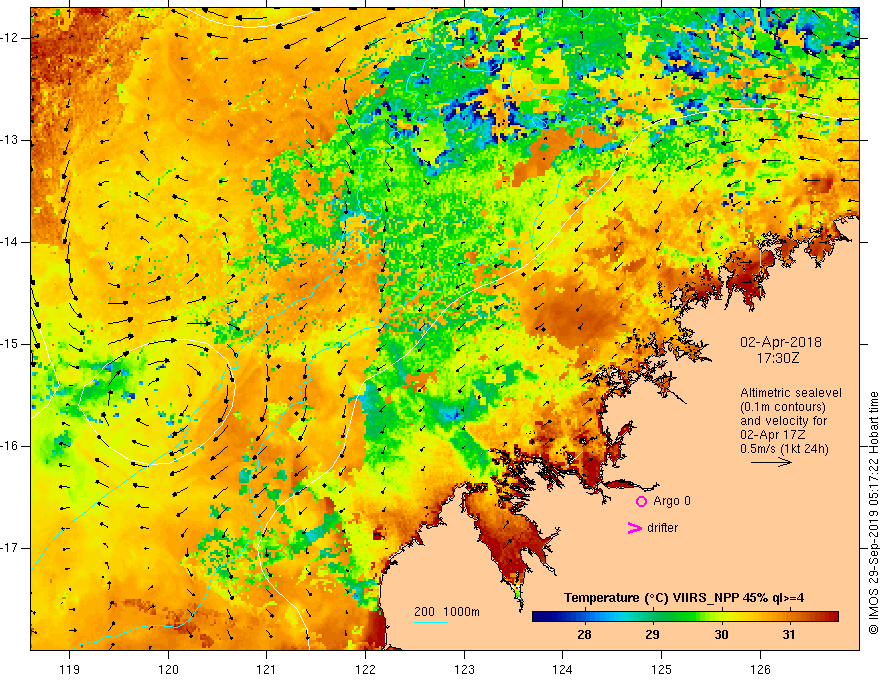Click longitude axis label 125

[662, 669]
